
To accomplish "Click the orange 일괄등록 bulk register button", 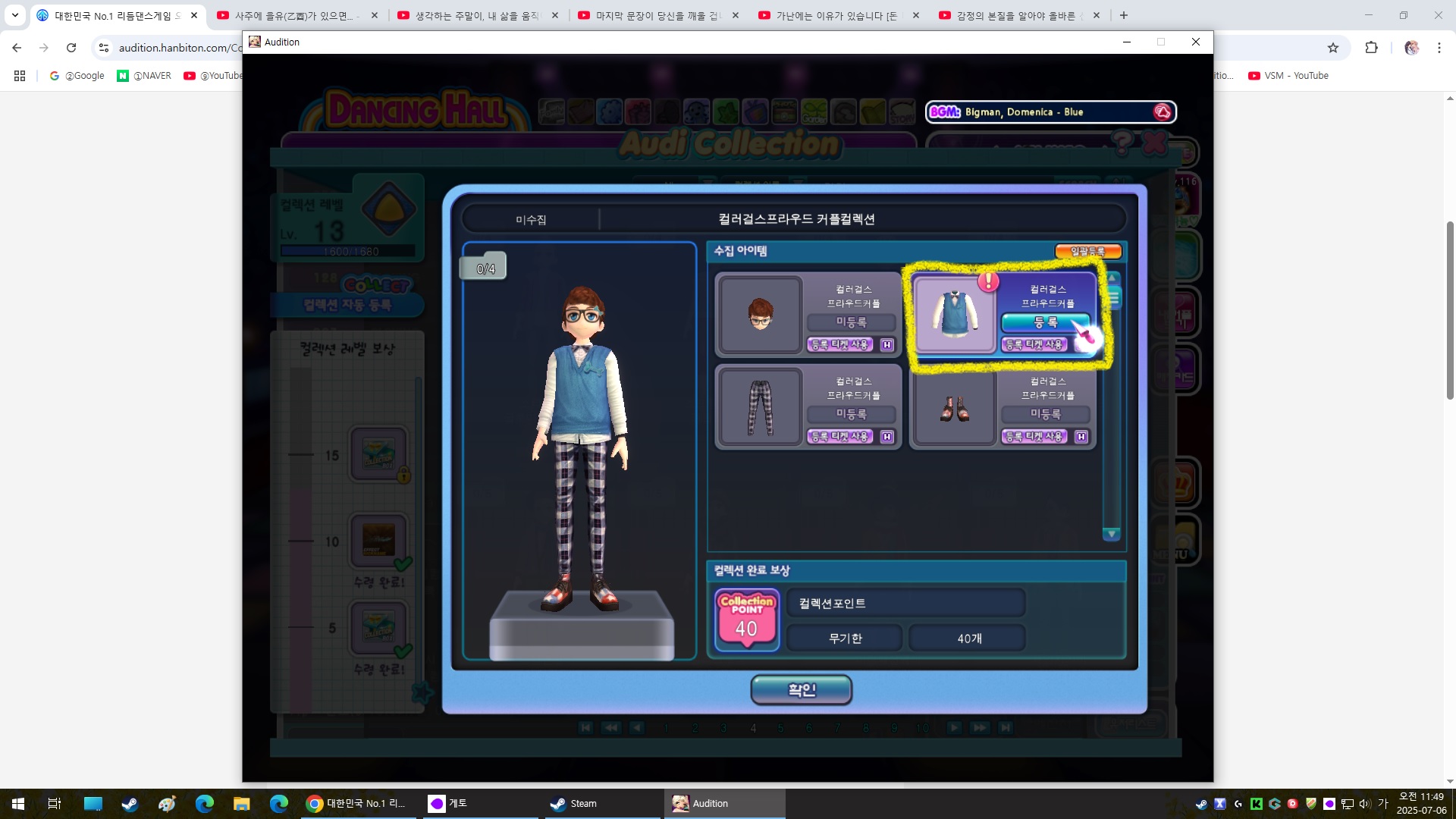I will tap(1087, 251).
